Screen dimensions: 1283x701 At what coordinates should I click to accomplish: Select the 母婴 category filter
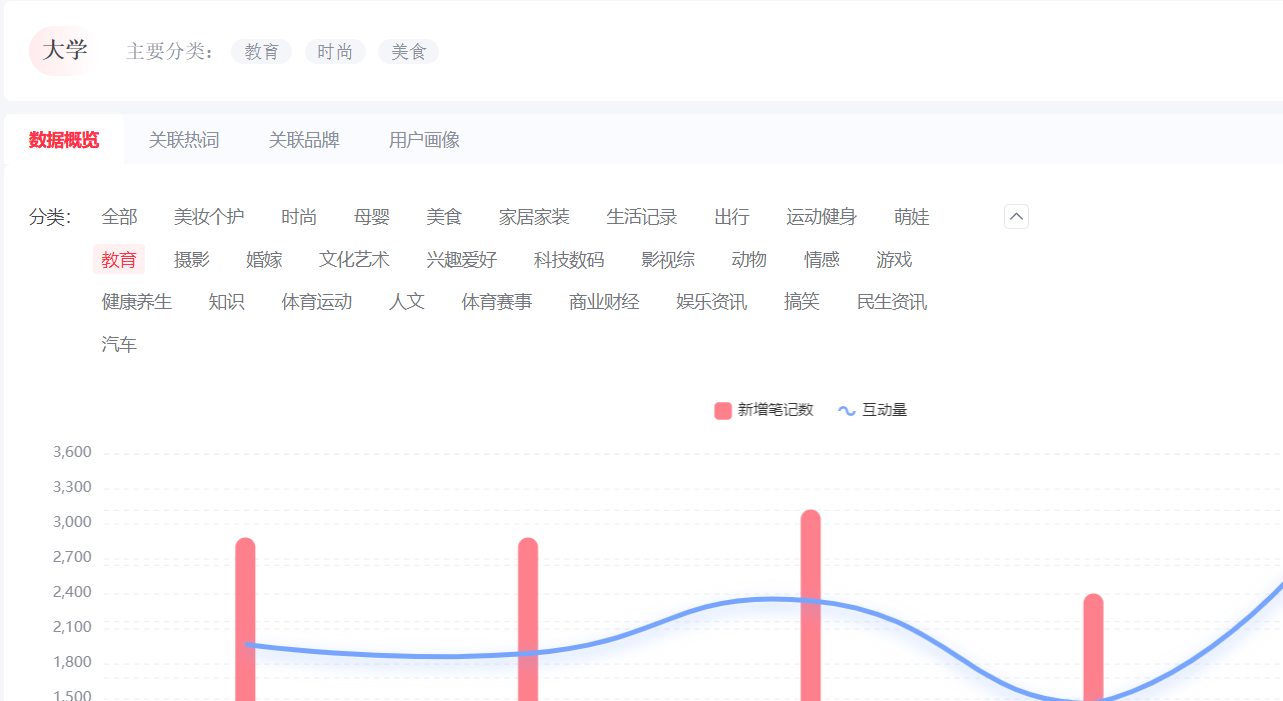pos(372,217)
